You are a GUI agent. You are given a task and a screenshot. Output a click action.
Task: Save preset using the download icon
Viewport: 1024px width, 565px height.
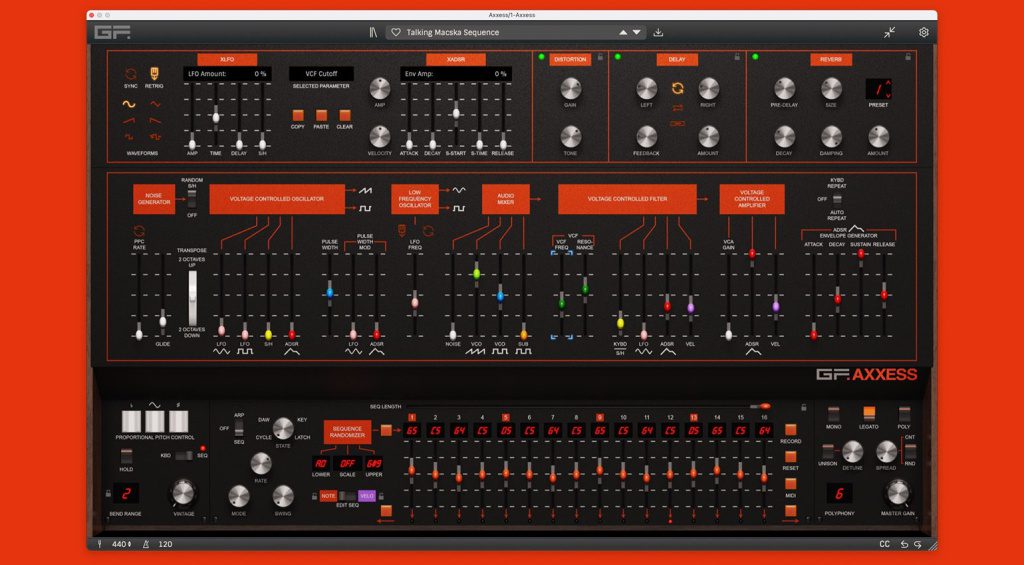[x=658, y=32]
